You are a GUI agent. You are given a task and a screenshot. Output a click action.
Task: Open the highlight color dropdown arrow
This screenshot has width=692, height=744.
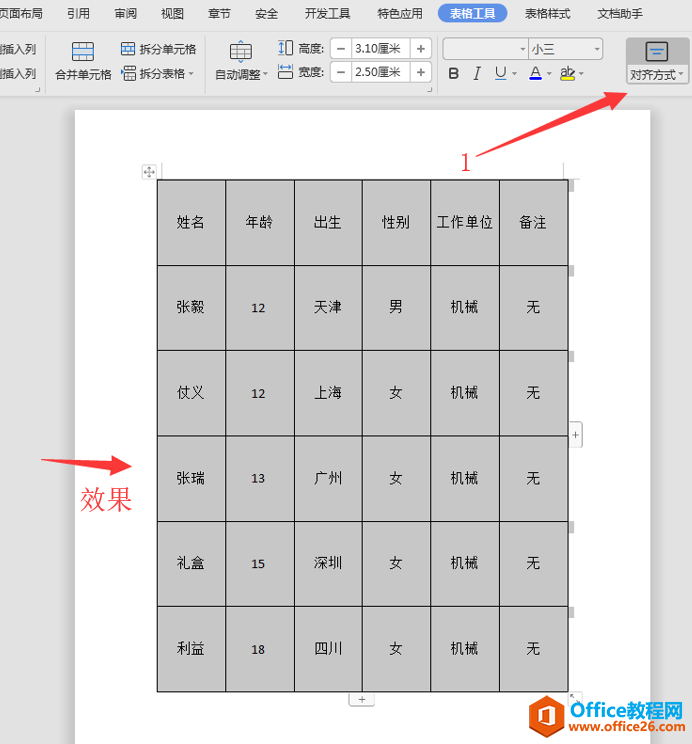point(581,74)
